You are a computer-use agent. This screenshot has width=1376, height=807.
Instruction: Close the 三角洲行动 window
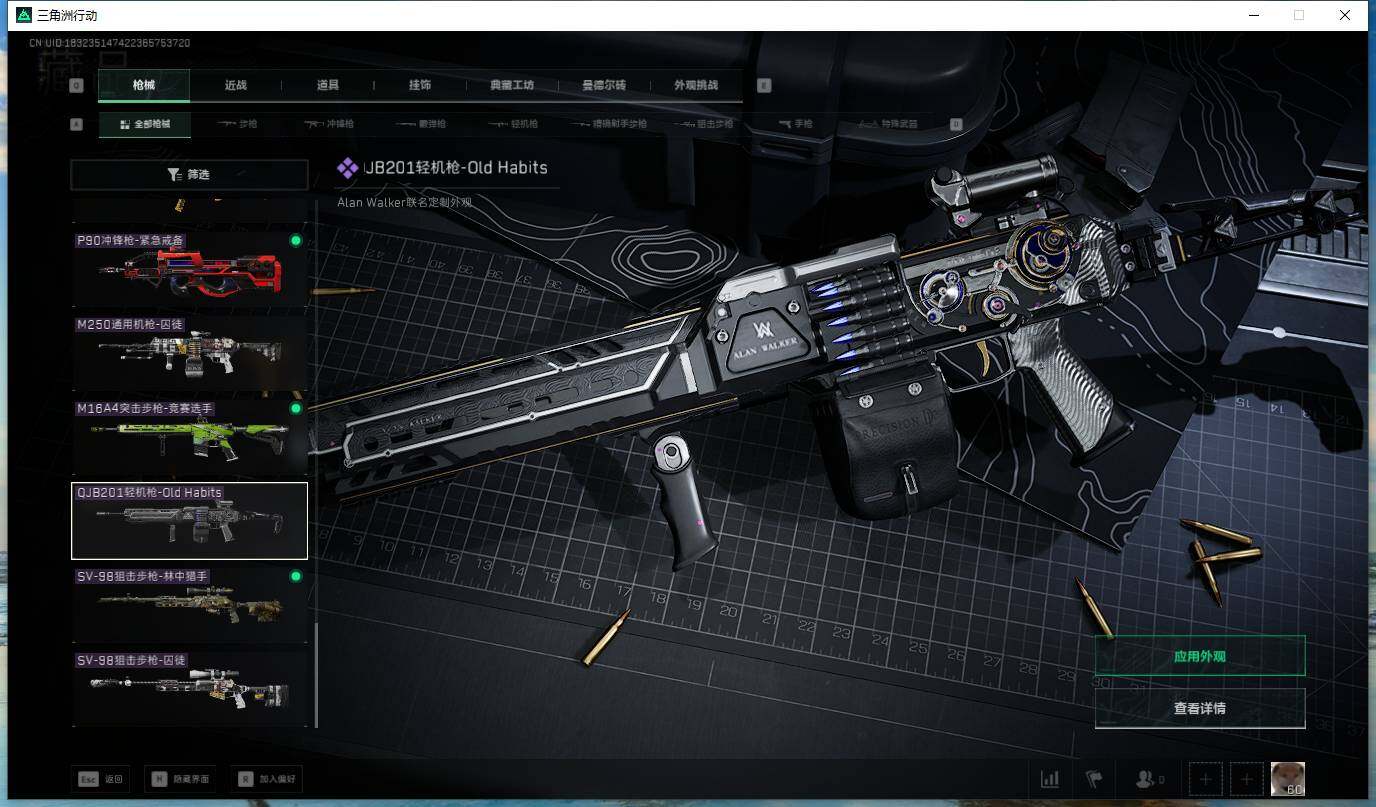(1345, 15)
